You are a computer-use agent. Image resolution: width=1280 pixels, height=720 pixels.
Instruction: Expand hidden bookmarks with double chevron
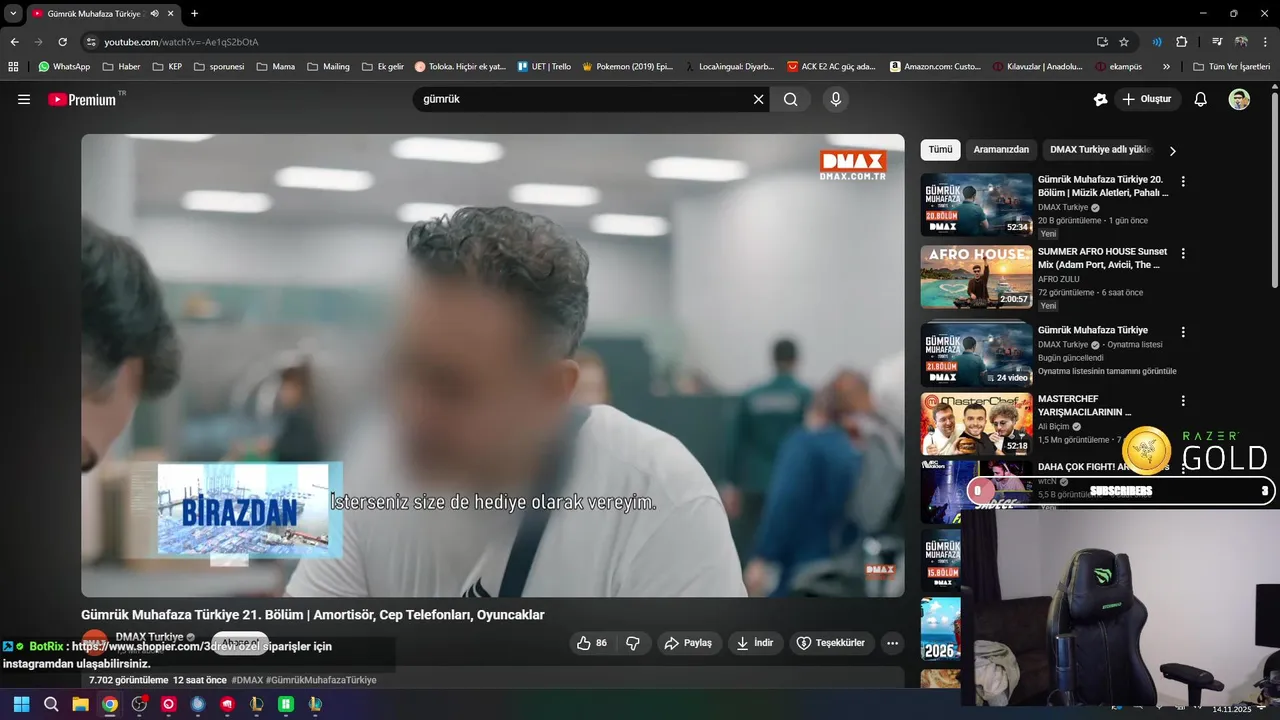tap(1166, 67)
